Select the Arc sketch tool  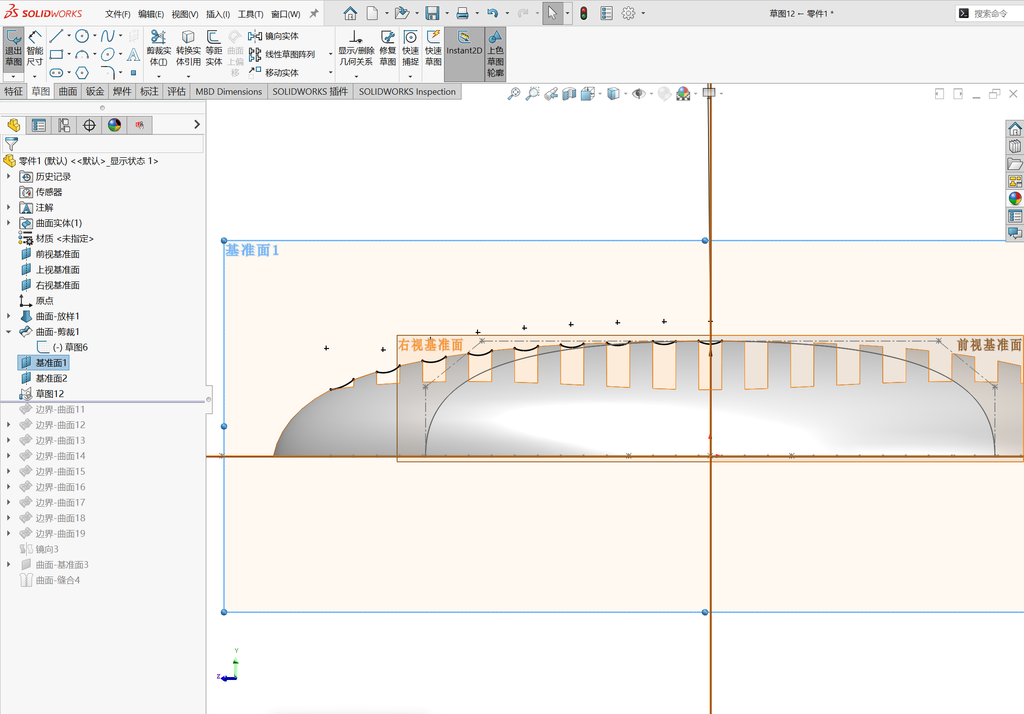coord(82,54)
